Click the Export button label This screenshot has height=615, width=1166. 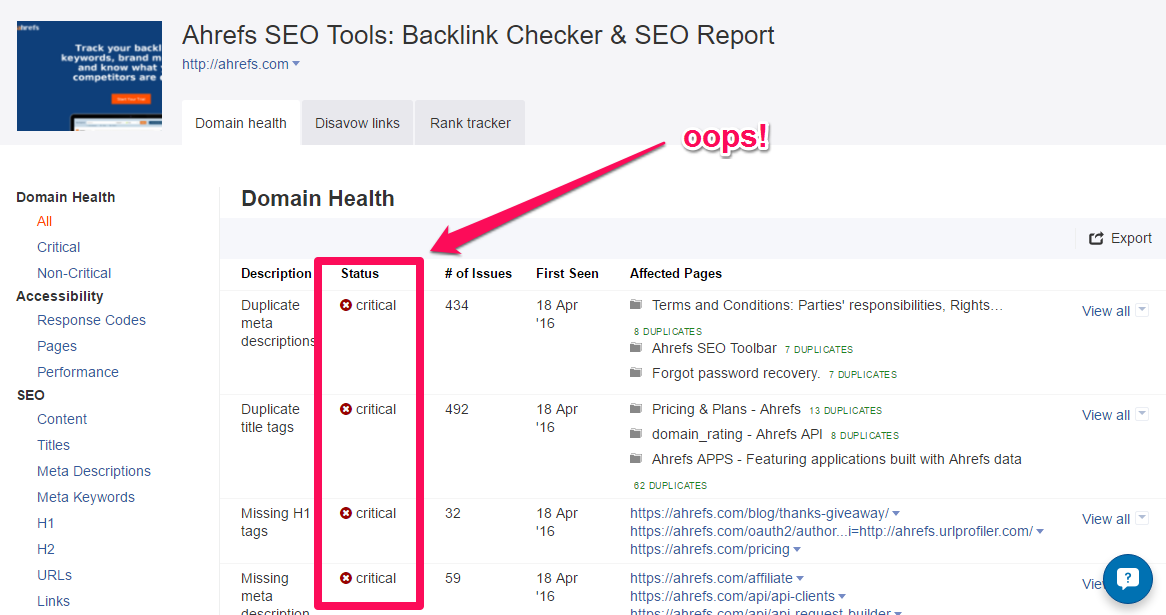click(1131, 238)
